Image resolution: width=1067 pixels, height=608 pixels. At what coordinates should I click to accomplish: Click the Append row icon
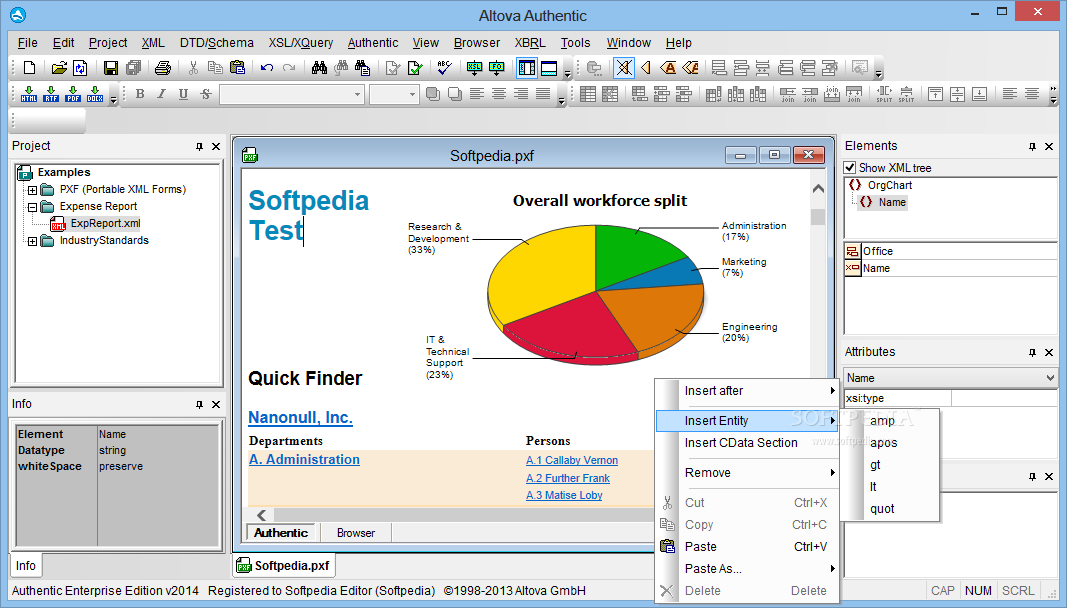[x=640, y=94]
